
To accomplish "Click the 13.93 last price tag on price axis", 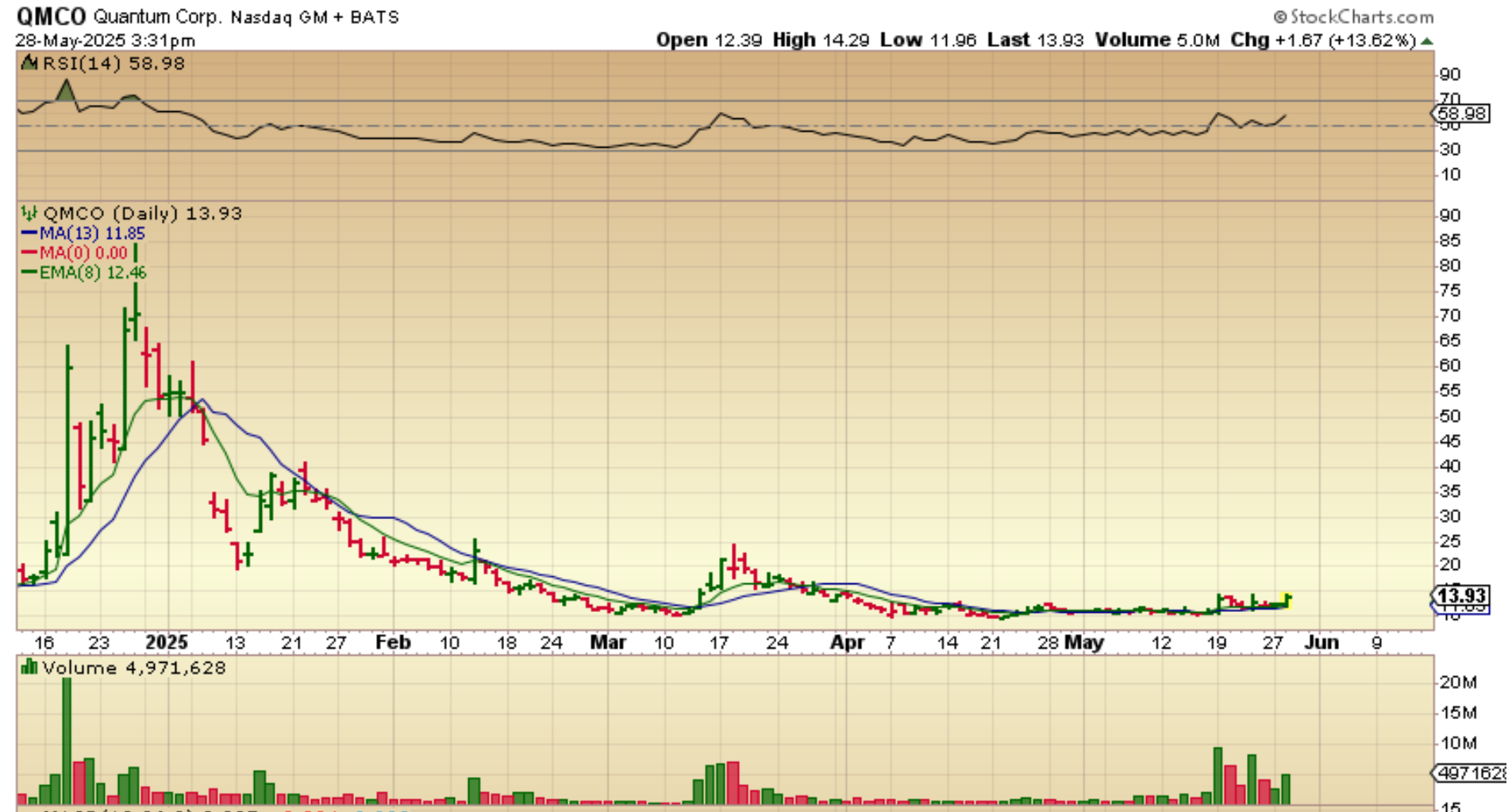I will 1461,595.
